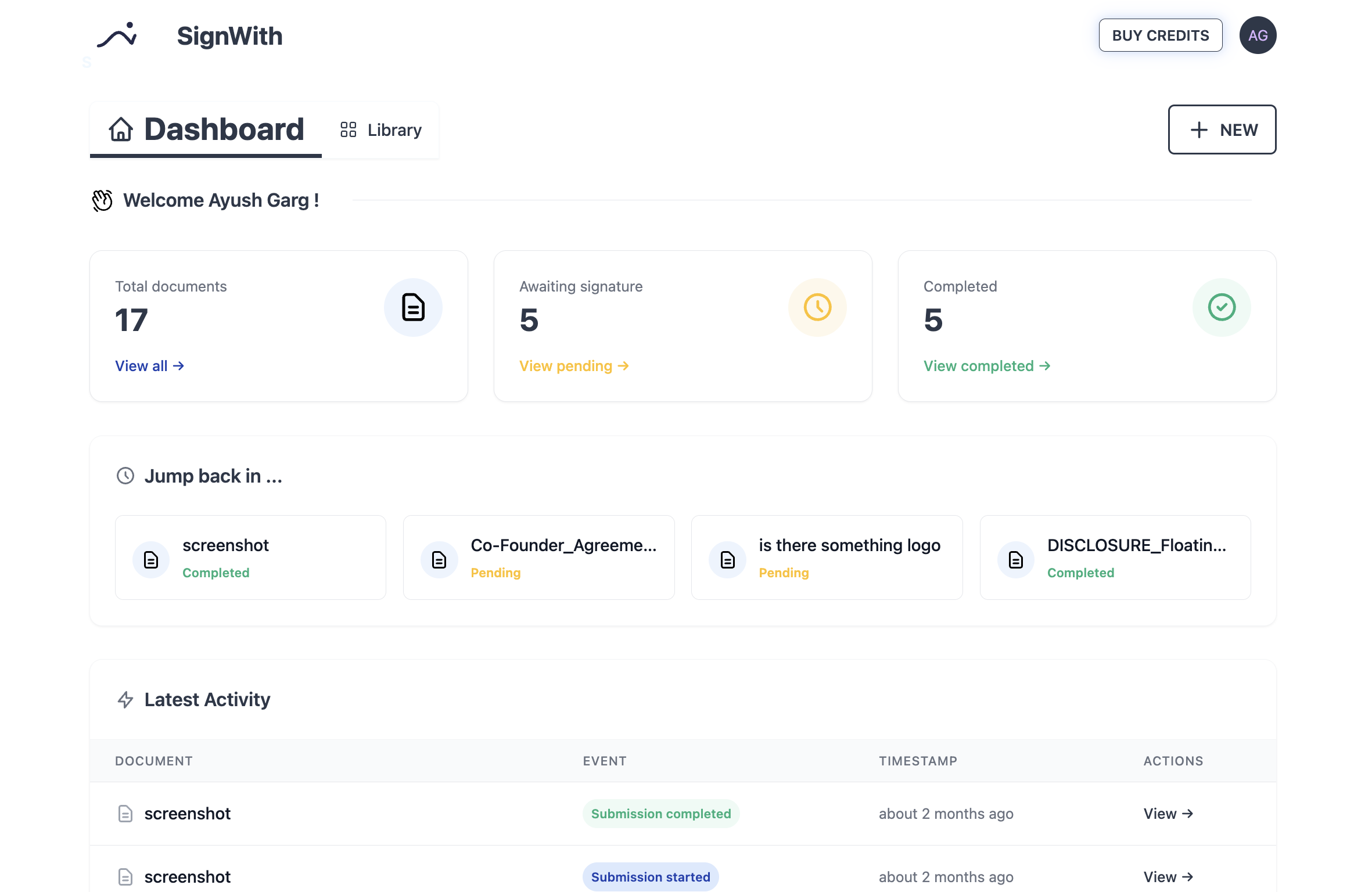Click the ACTIONS column header
The width and height of the screenshot is (1372, 892).
(1173, 761)
